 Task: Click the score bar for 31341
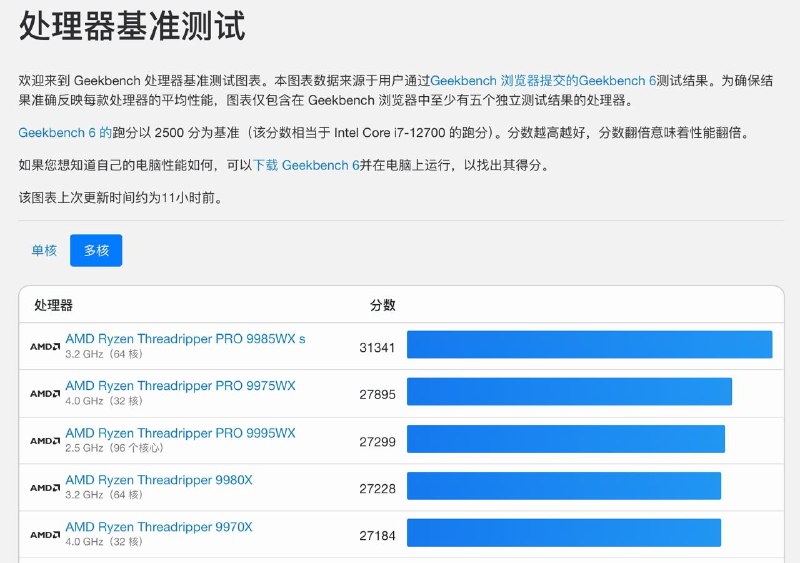pos(589,344)
